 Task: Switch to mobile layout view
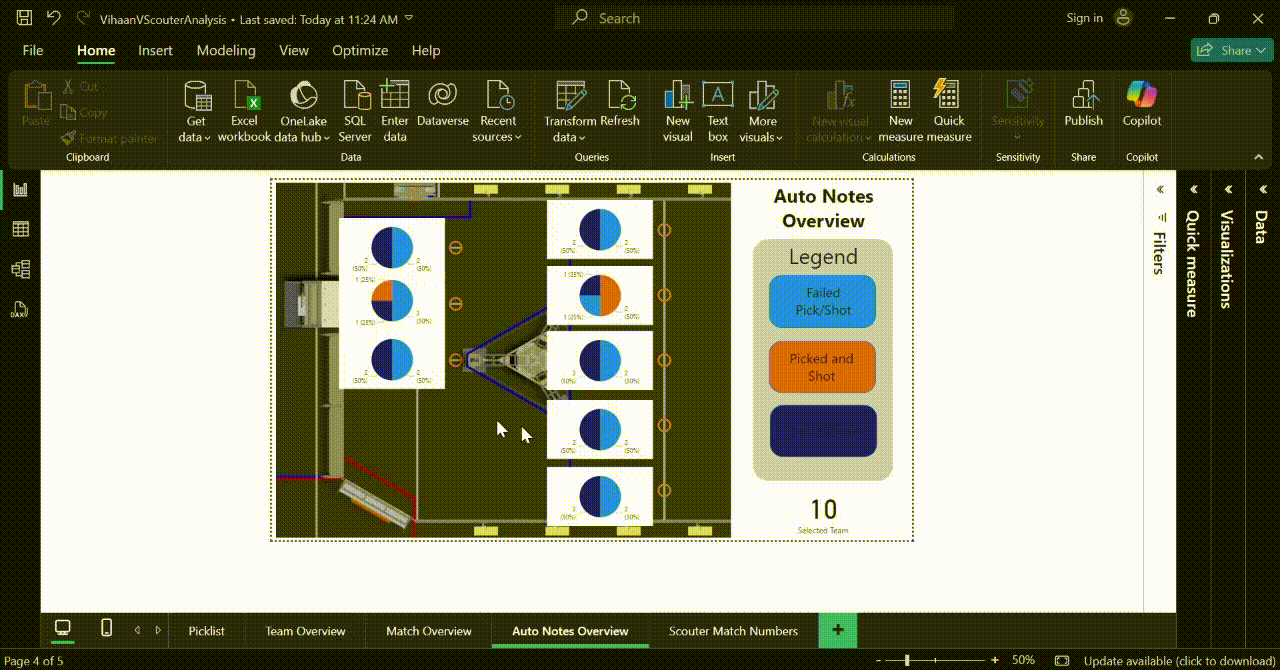pyautogui.click(x=107, y=628)
